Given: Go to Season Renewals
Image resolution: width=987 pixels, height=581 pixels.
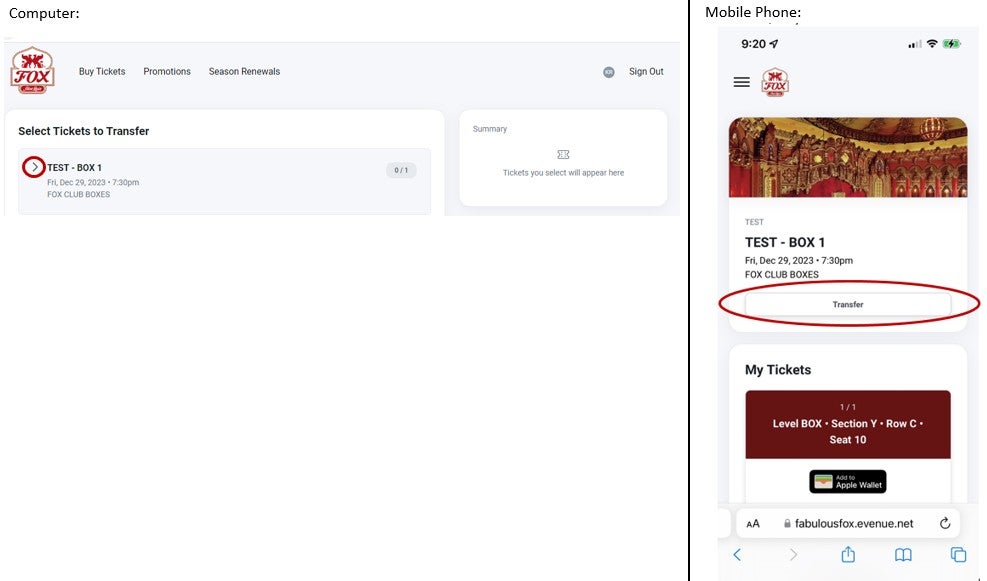Looking at the screenshot, I should tap(244, 72).
